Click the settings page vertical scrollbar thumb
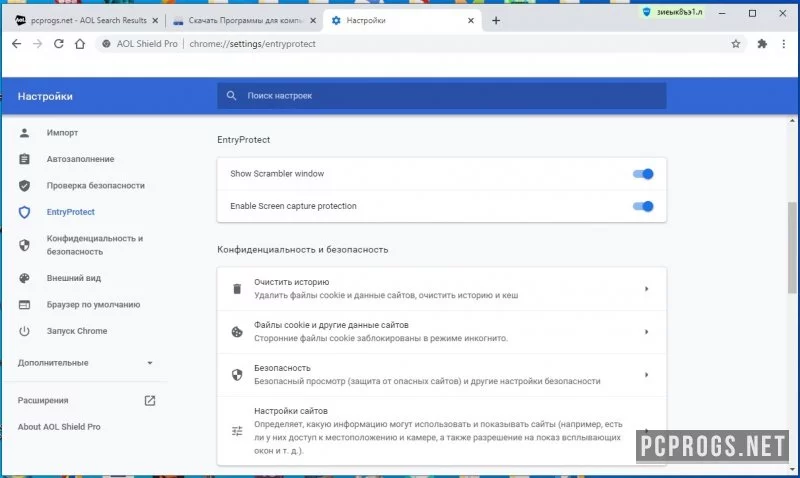Image resolution: width=800 pixels, height=478 pixels. pyautogui.click(x=792, y=247)
